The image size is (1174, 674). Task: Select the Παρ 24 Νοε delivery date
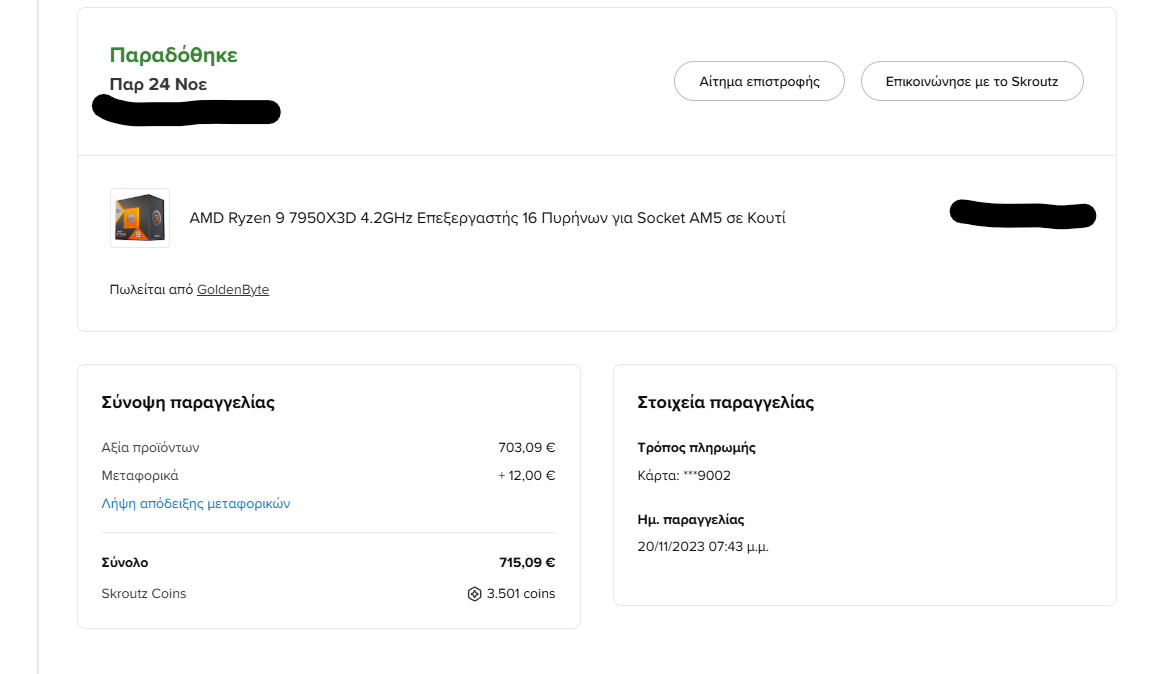click(158, 84)
